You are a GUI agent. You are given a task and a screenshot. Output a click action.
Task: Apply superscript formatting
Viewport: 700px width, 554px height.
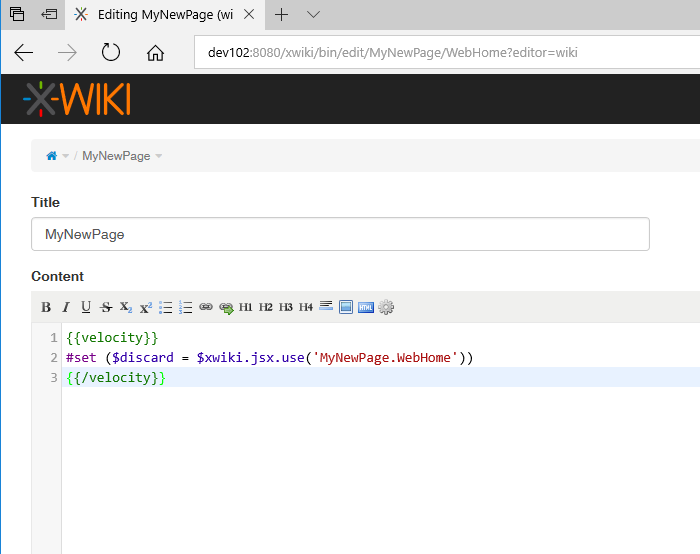pos(146,307)
